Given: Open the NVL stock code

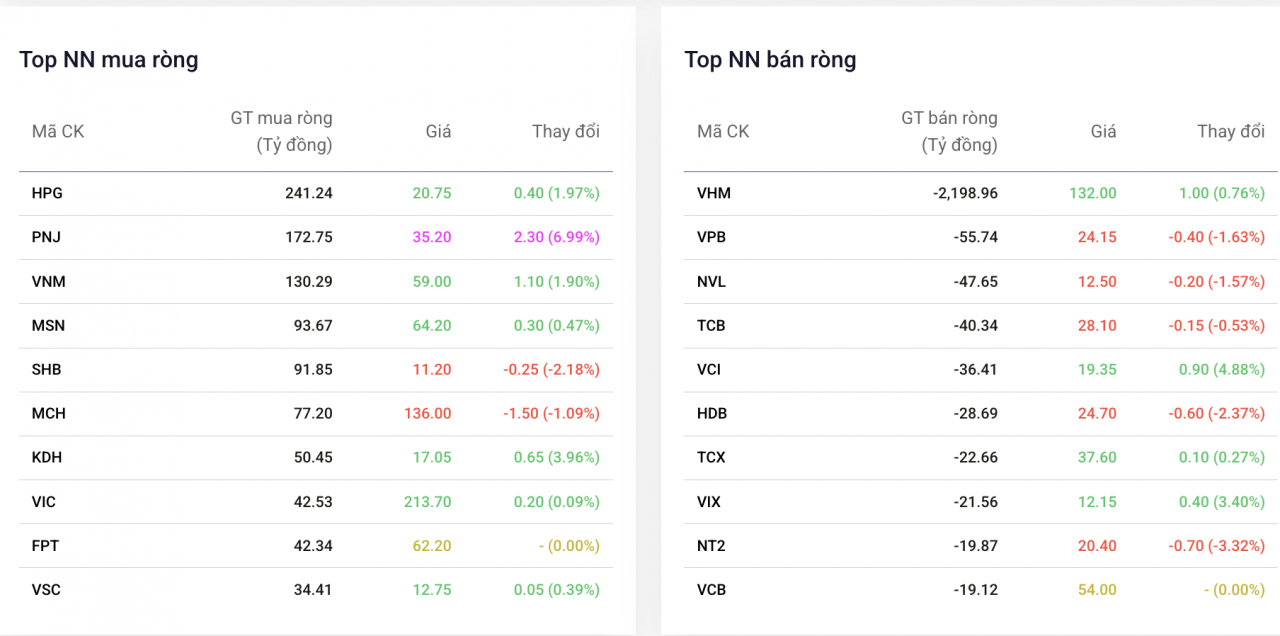Looking at the screenshot, I should [x=711, y=281].
